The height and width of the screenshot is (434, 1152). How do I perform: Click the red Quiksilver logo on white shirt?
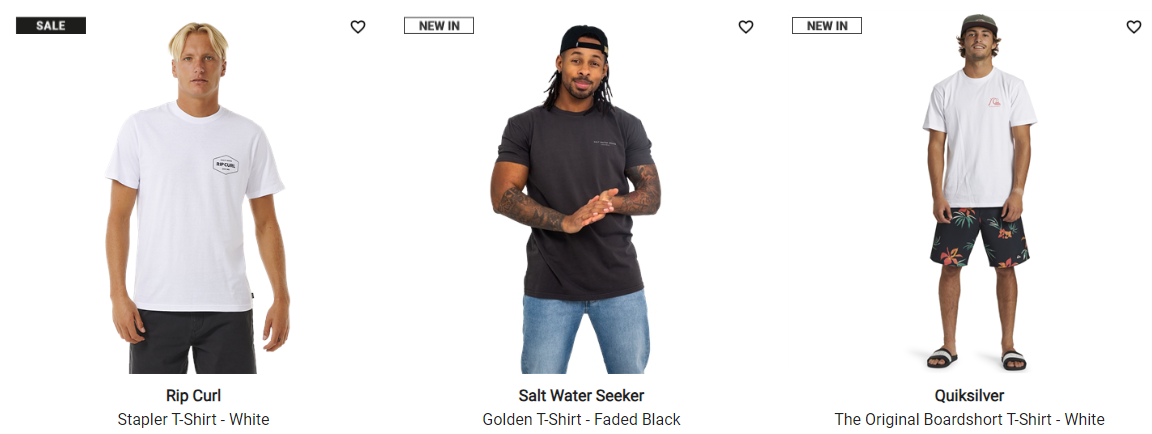pos(994,102)
